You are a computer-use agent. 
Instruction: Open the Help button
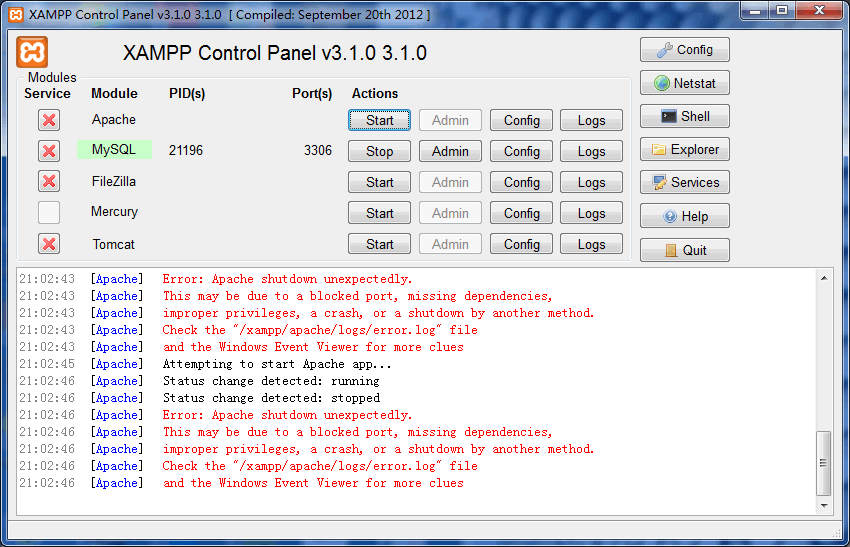(x=685, y=216)
